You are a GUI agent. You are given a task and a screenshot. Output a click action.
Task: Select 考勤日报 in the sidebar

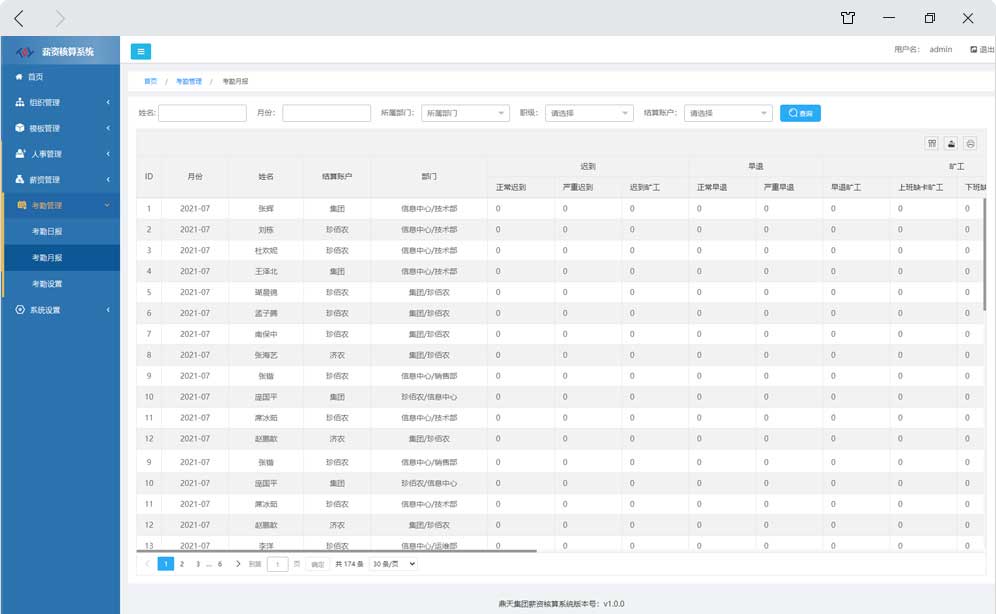pyautogui.click(x=47, y=232)
